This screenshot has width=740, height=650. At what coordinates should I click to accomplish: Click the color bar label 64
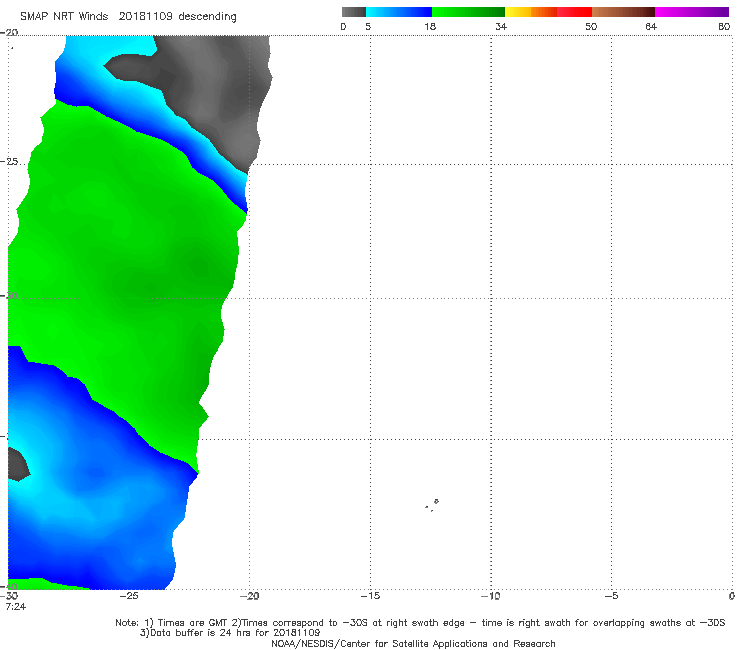[651, 26]
